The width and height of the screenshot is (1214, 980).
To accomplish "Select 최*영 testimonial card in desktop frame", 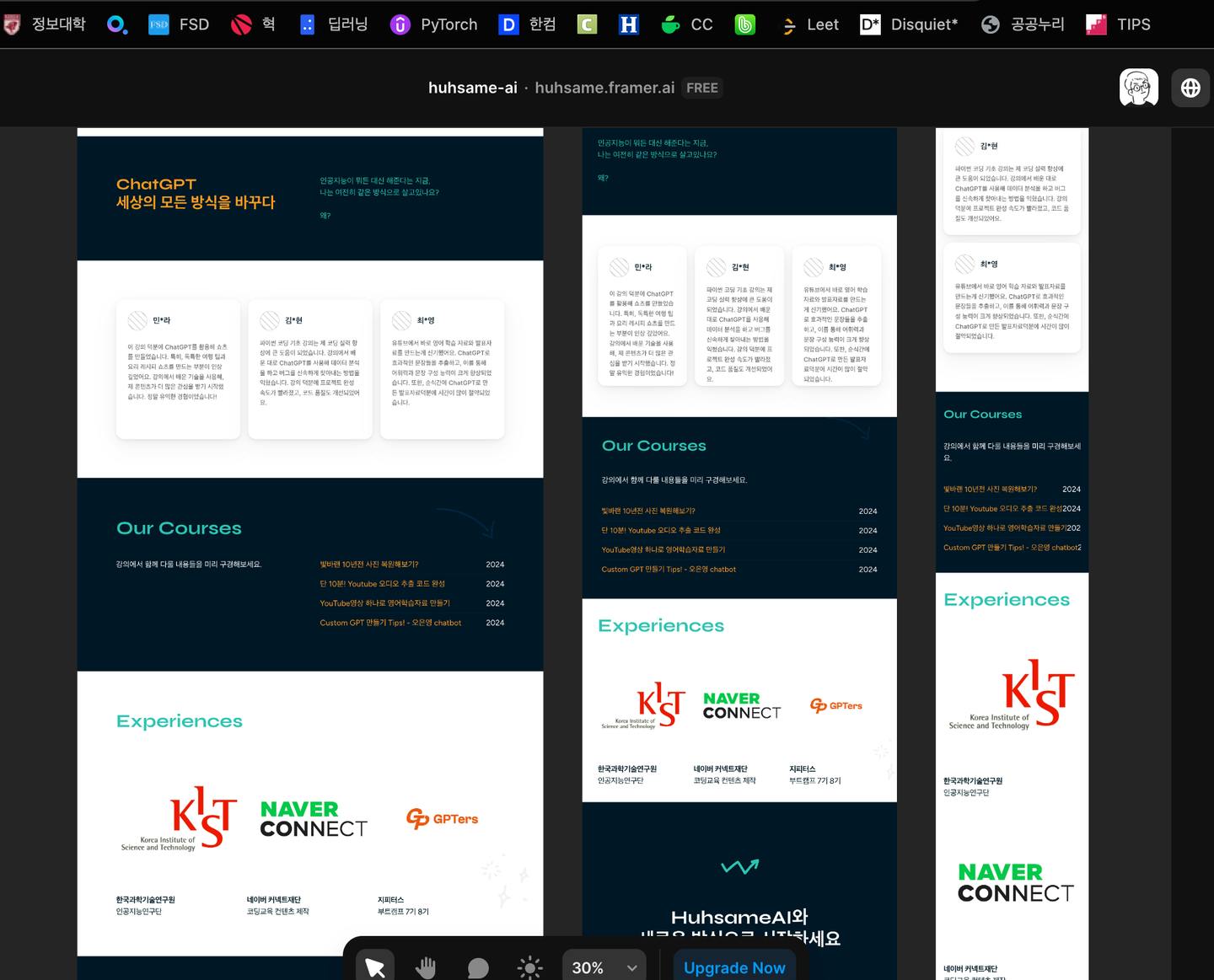I will click(x=443, y=369).
